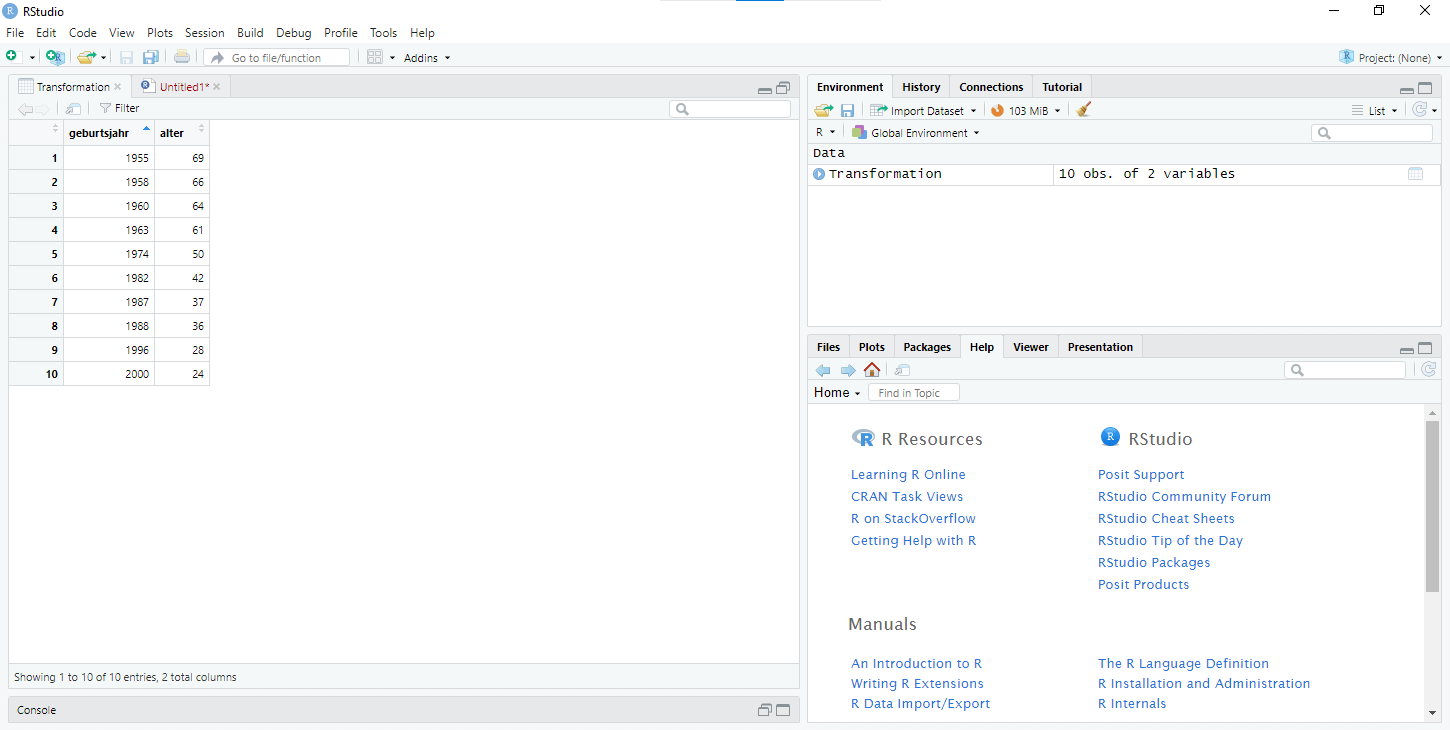The width and height of the screenshot is (1450, 730).
Task: Click the New File plus icon
Action: (12, 57)
